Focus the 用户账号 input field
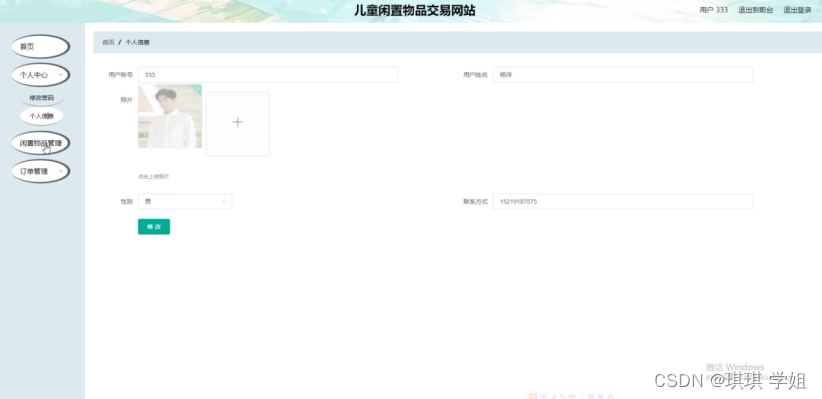822x399 pixels. click(268, 75)
